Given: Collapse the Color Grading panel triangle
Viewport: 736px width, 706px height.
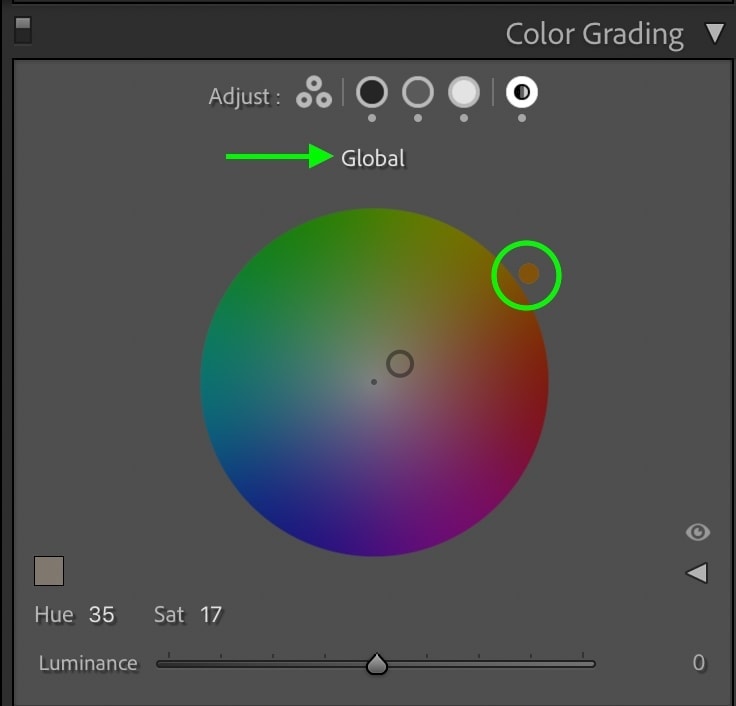Looking at the screenshot, I should pos(714,33).
